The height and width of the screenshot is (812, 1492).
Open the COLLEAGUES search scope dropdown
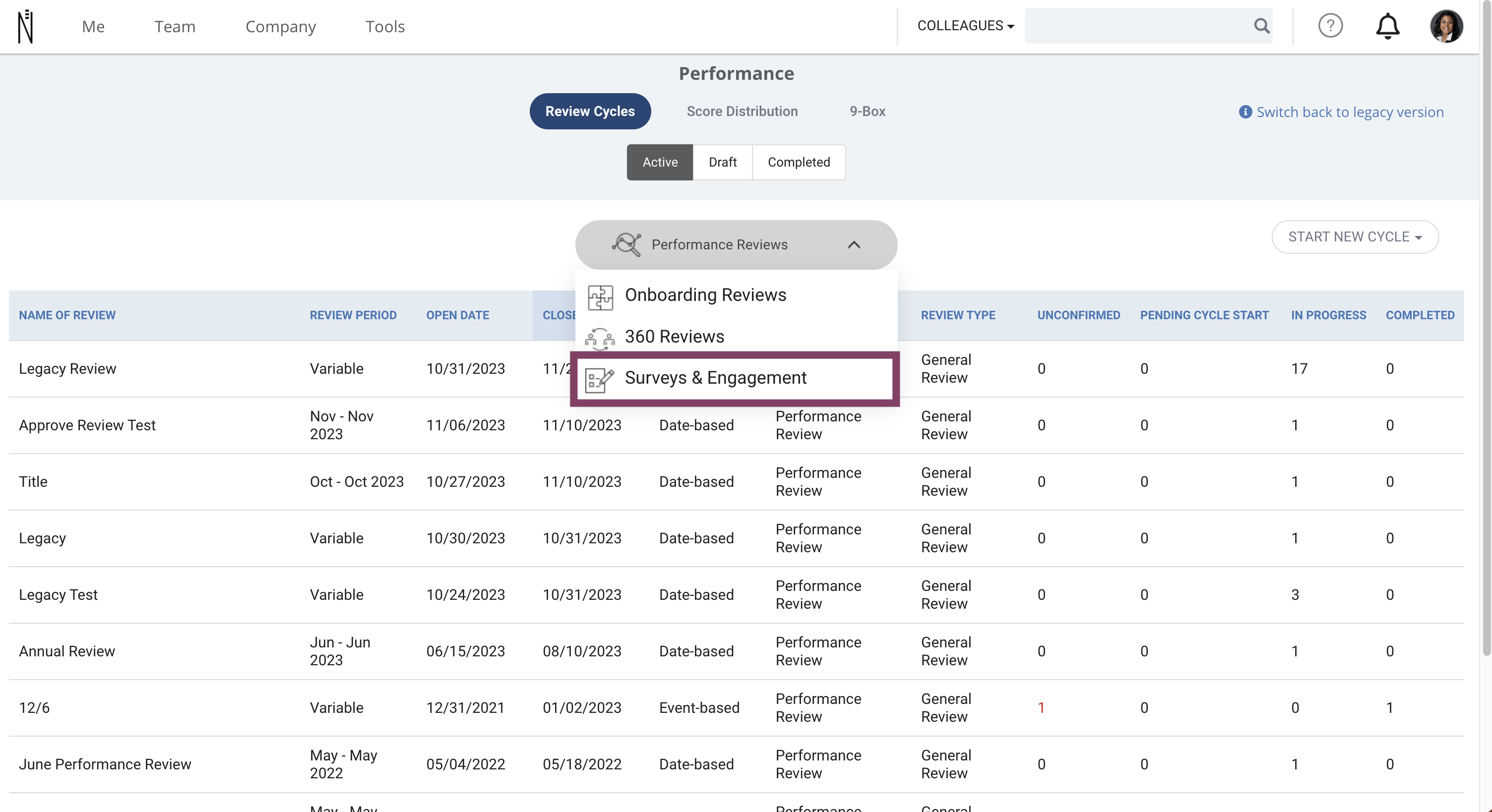(966, 26)
